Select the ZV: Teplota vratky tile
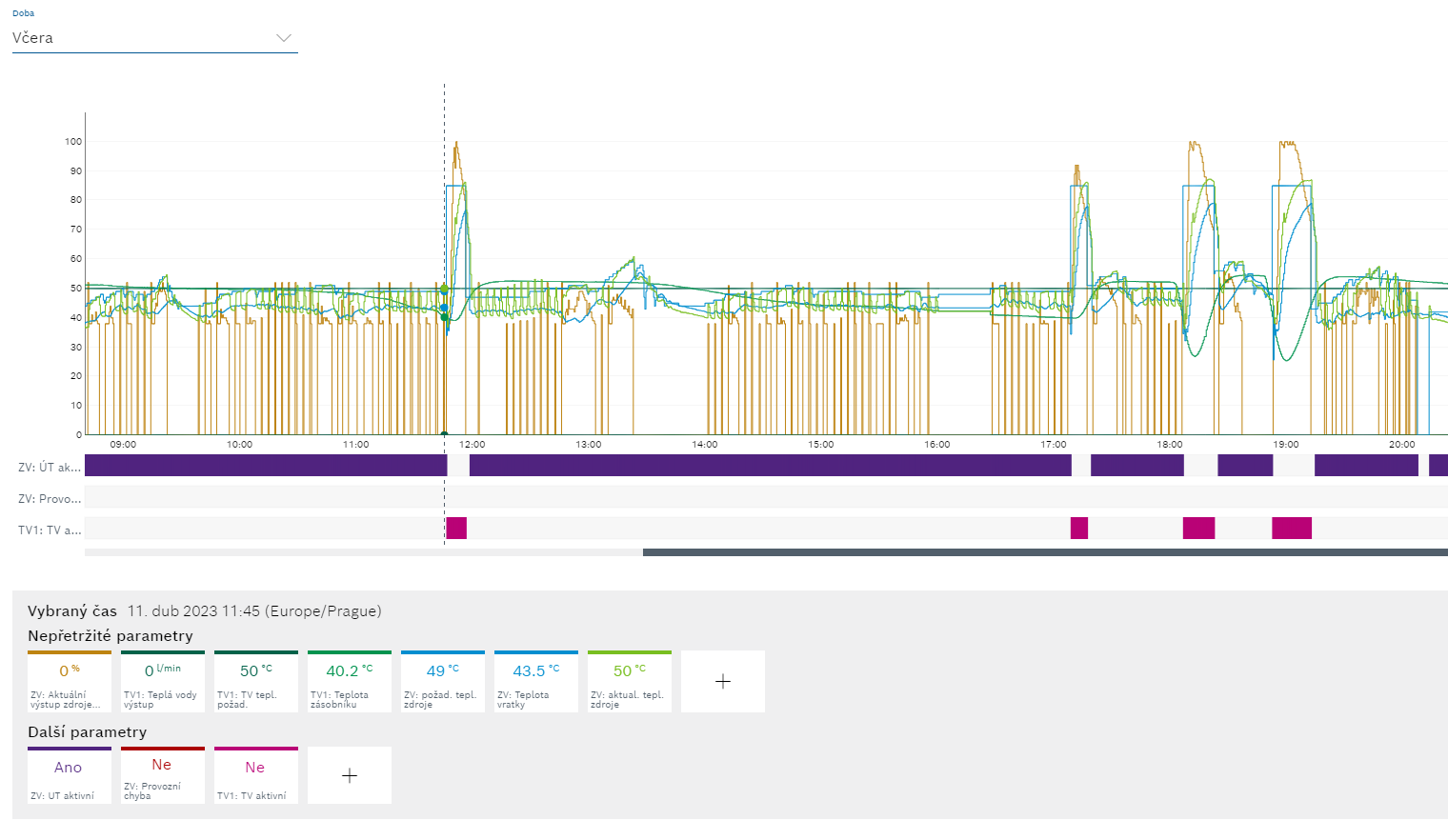Image resolution: width=1448 pixels, height=840 pixels. 535,682
